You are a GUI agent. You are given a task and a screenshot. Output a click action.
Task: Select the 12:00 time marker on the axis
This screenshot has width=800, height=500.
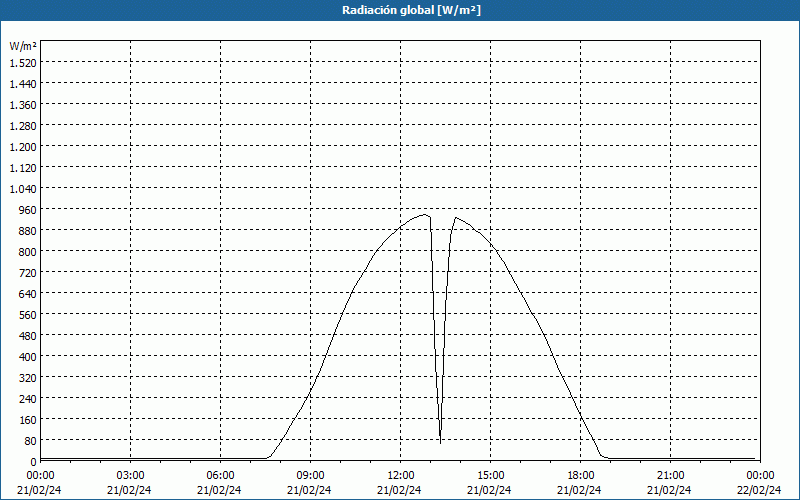[x=400, y=475]
